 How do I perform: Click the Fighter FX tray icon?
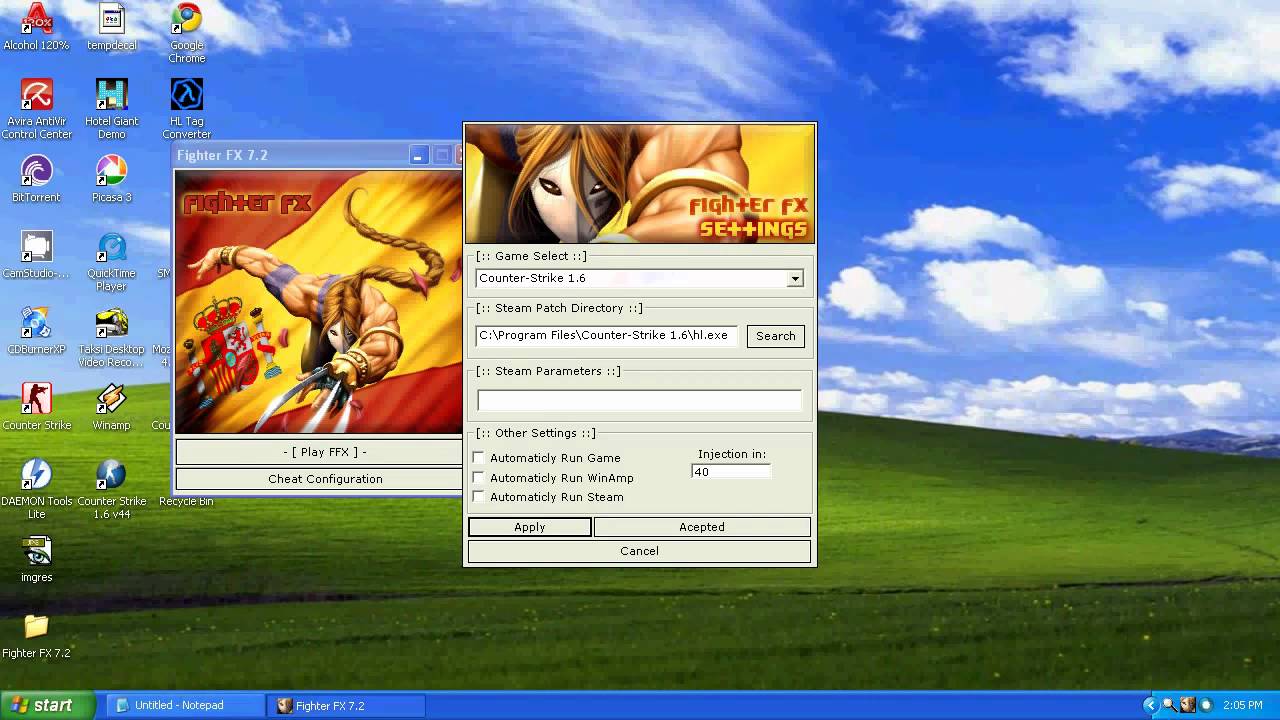click(1187, 705)
